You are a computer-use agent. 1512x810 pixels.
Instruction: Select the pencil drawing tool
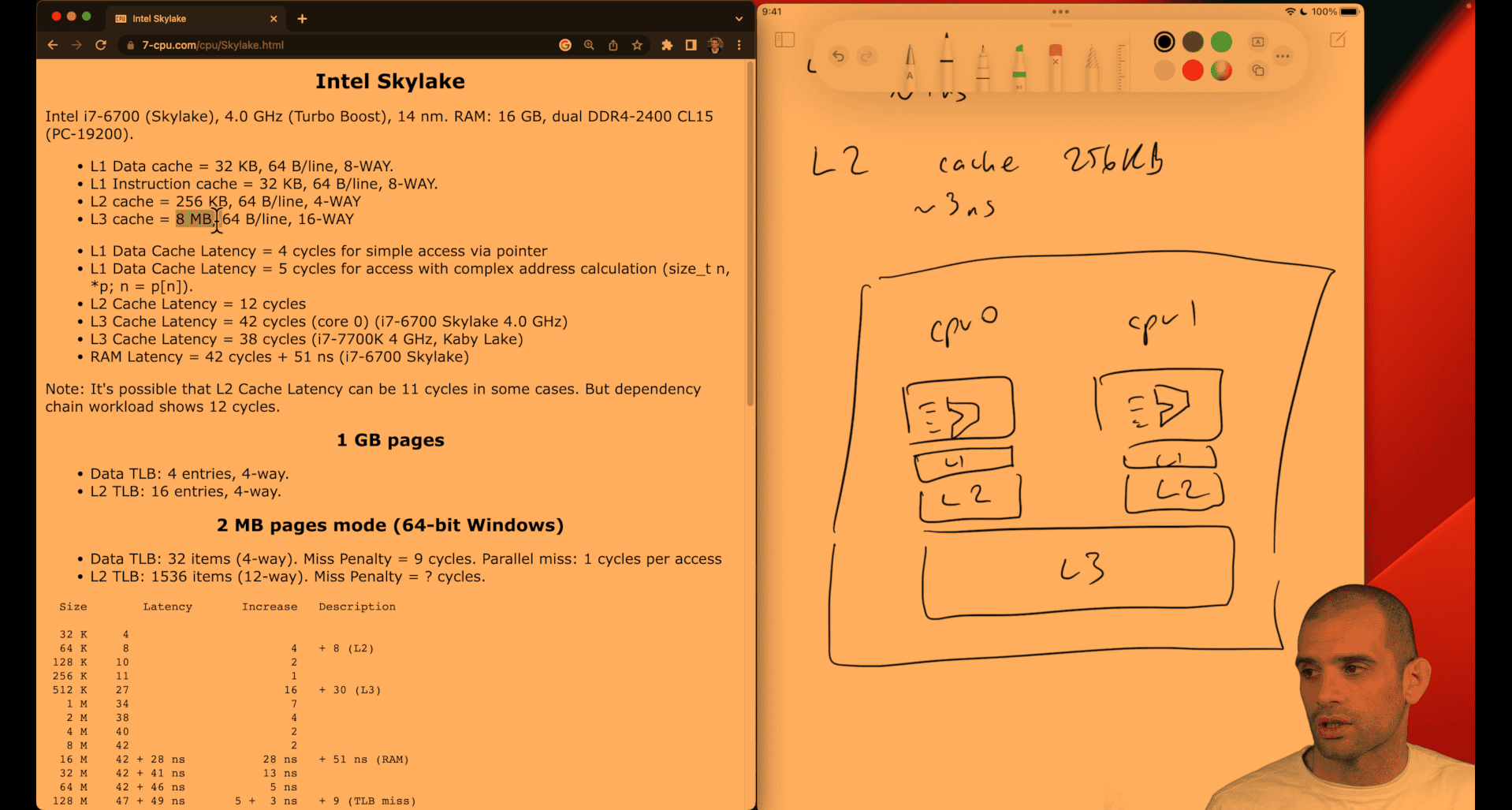coord(1092,66)
